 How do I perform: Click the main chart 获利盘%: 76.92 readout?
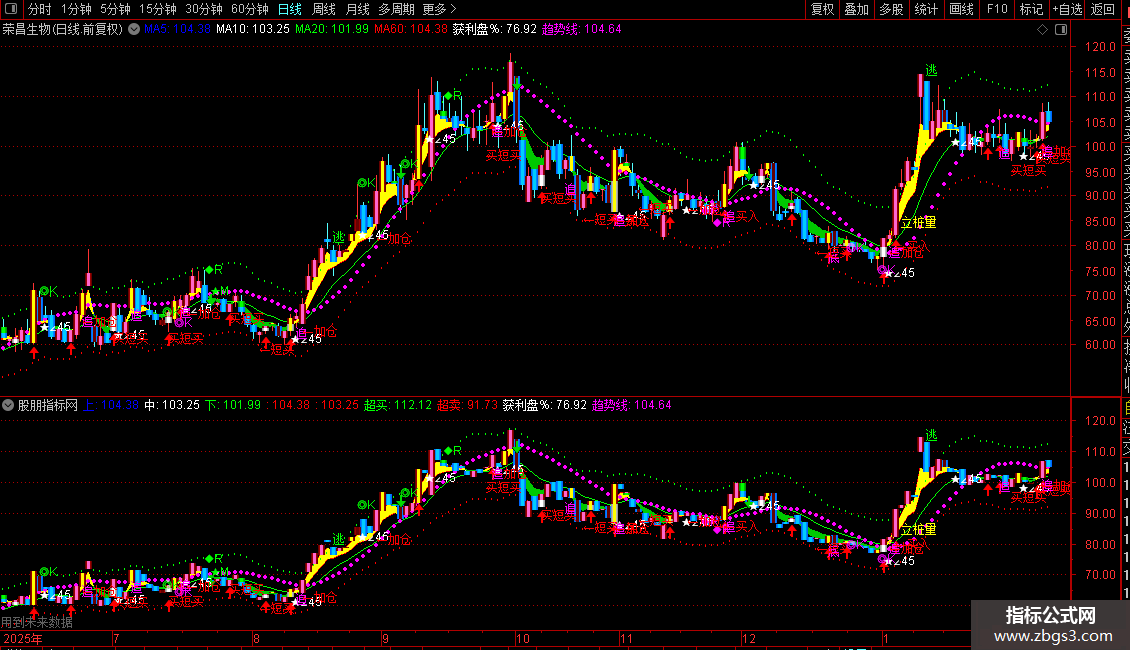[x=495, y=30]
